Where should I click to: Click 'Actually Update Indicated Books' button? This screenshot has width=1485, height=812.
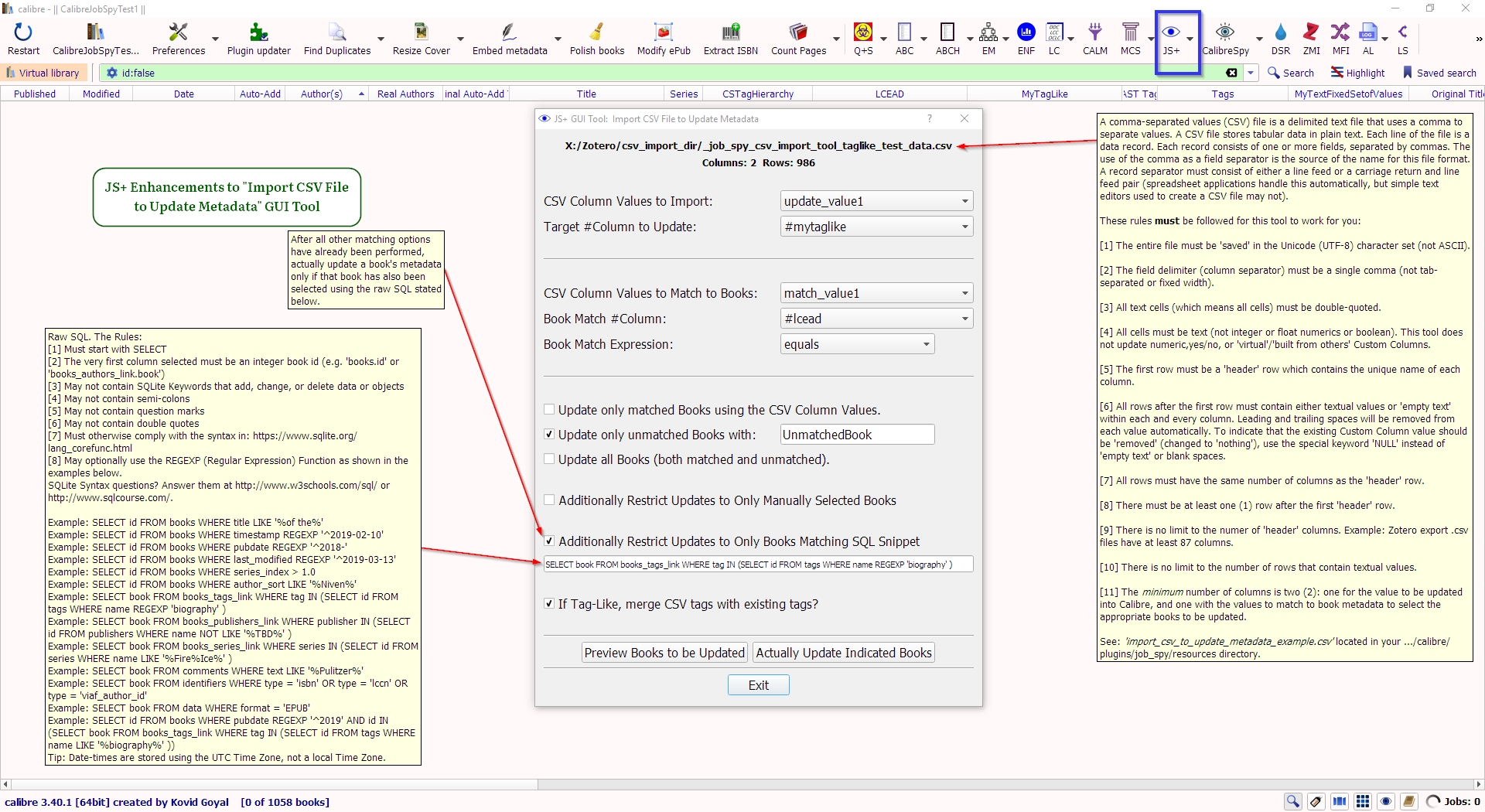click(x=844, y=653)
